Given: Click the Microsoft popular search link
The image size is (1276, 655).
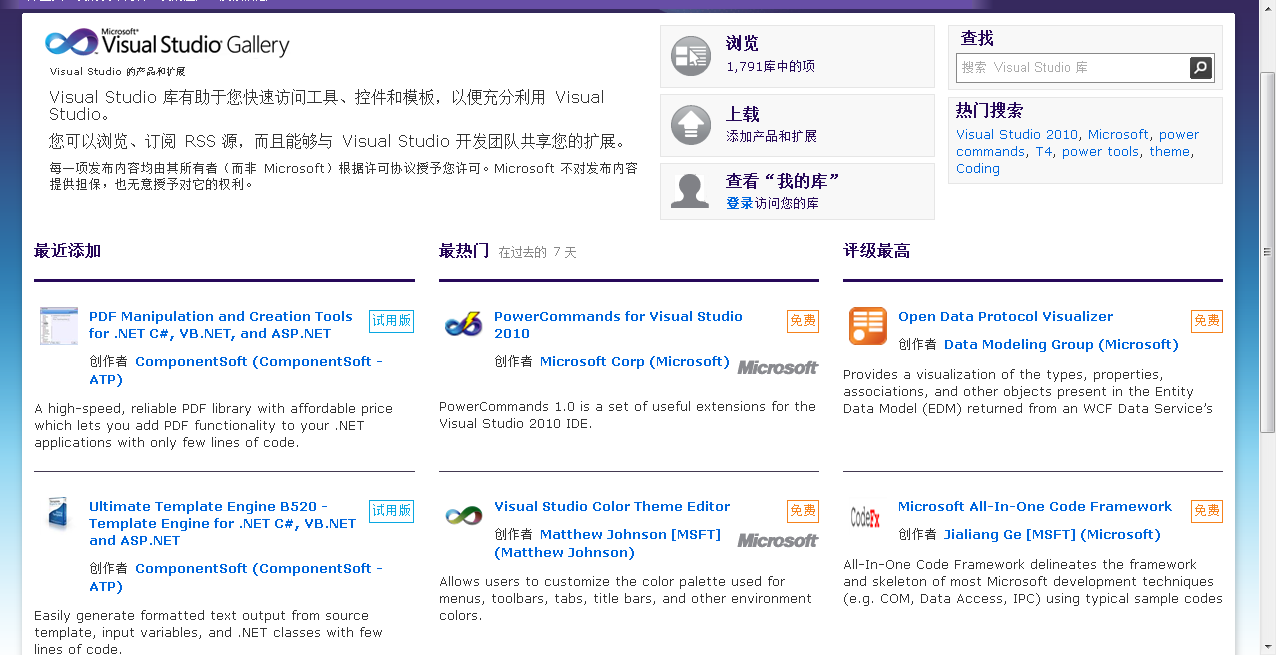Looking at the screenshot, I should click(x=1118, y=134).
